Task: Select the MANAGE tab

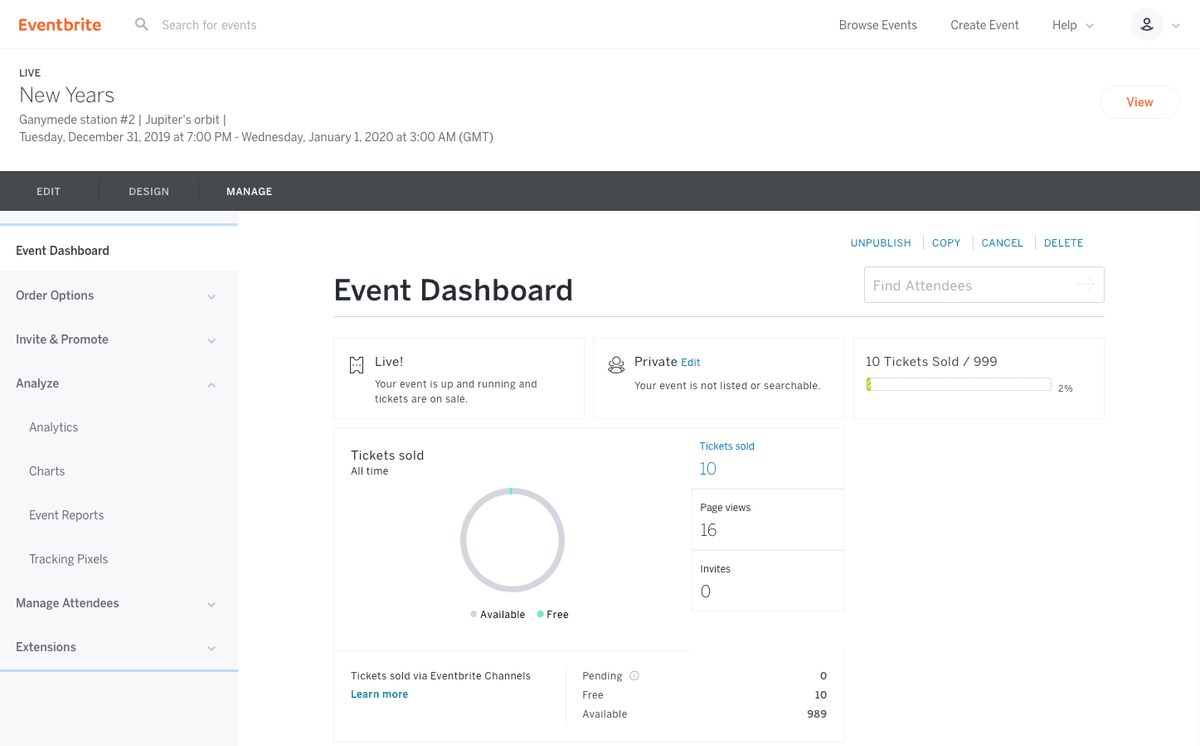Action: click(x=249, y=191)
